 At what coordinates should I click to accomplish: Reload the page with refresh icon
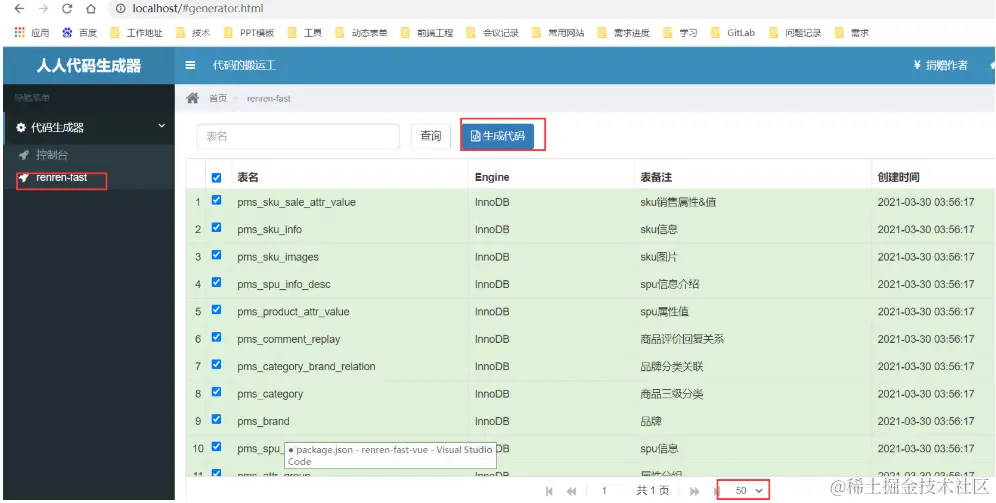tap(67, 9)
